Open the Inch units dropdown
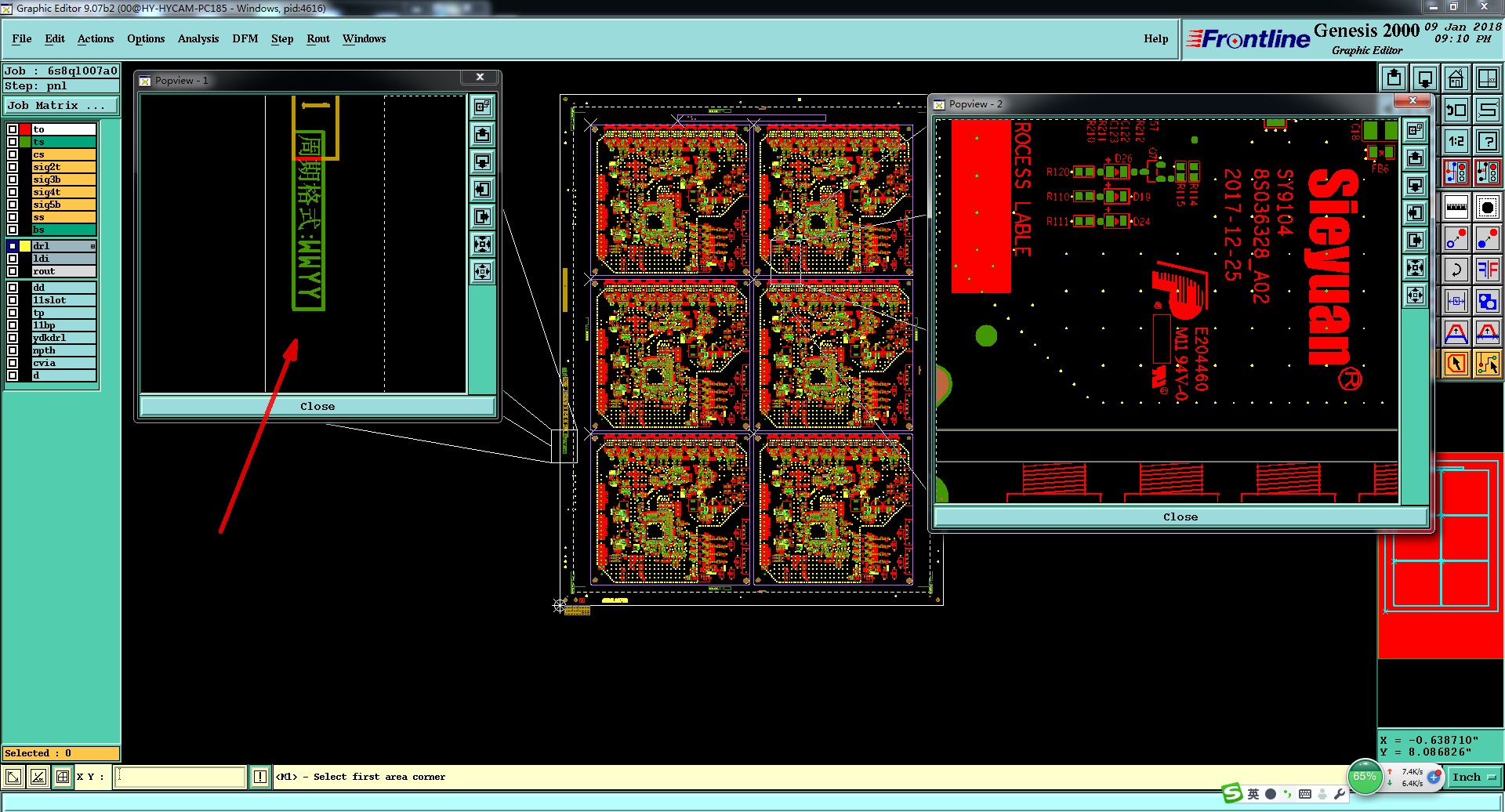 click(x=1474, y=778)
